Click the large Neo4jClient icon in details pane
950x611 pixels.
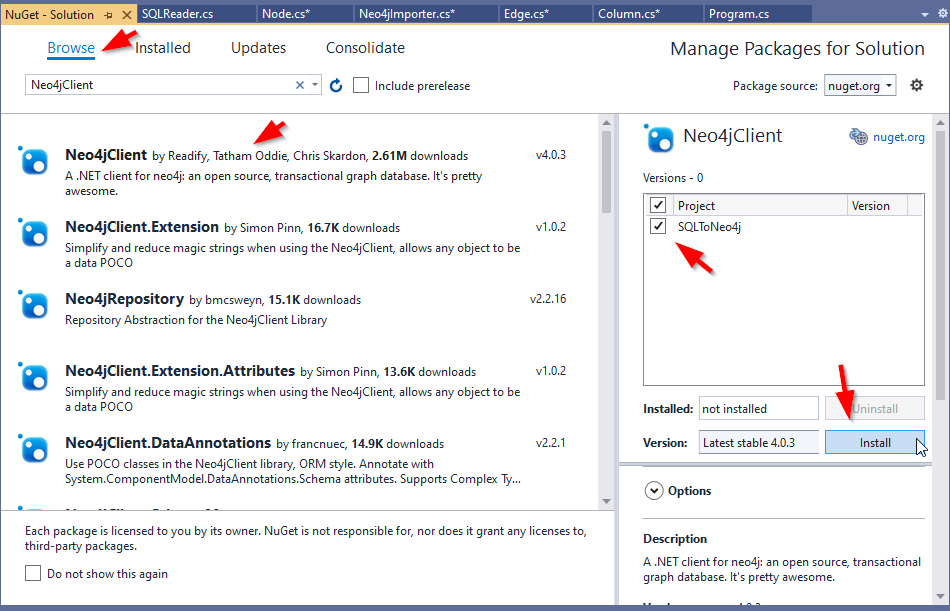pyautogui.click(x=659, y=138)
